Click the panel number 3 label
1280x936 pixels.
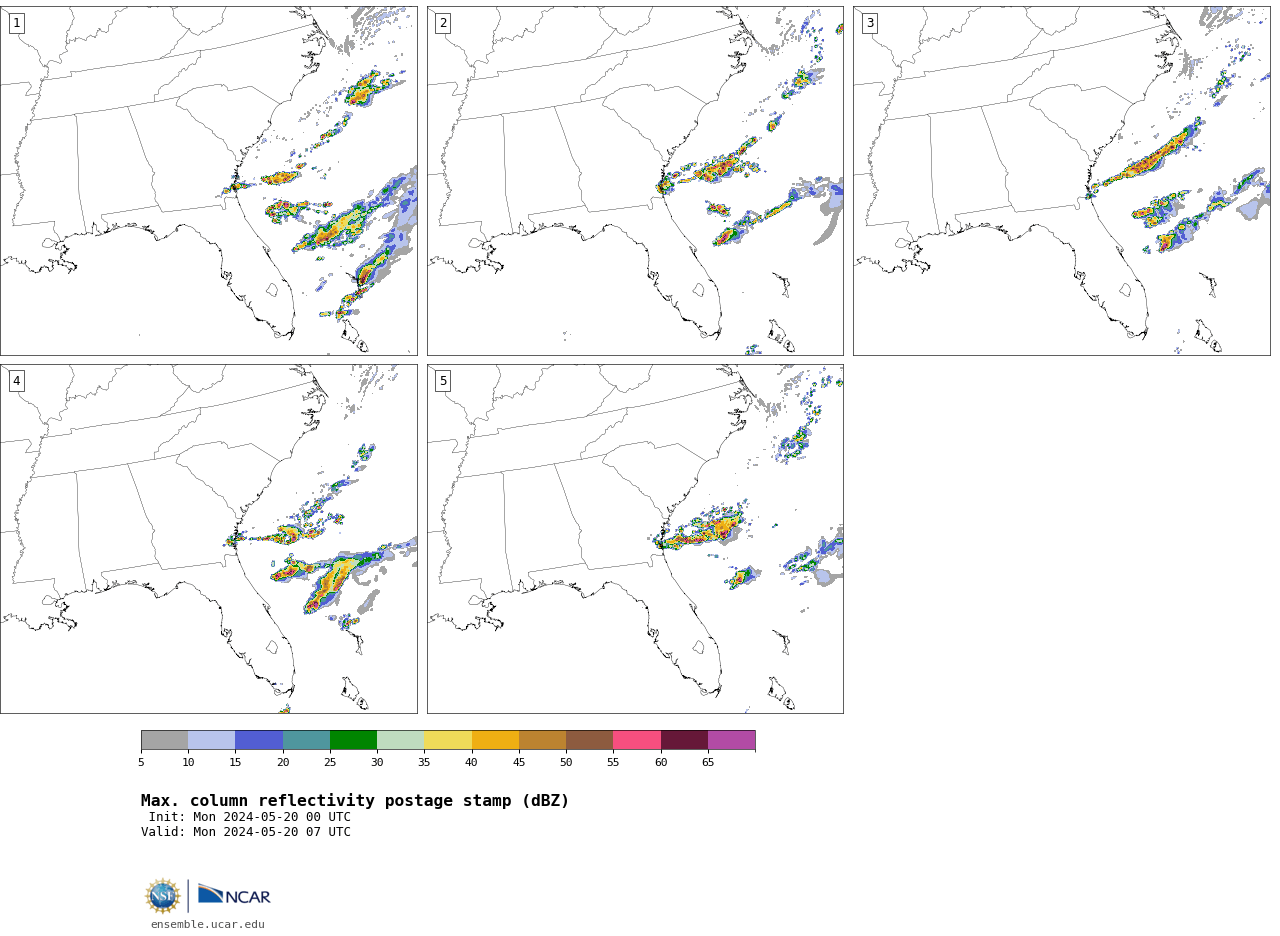pyautogui.click(x=870, y=23)
